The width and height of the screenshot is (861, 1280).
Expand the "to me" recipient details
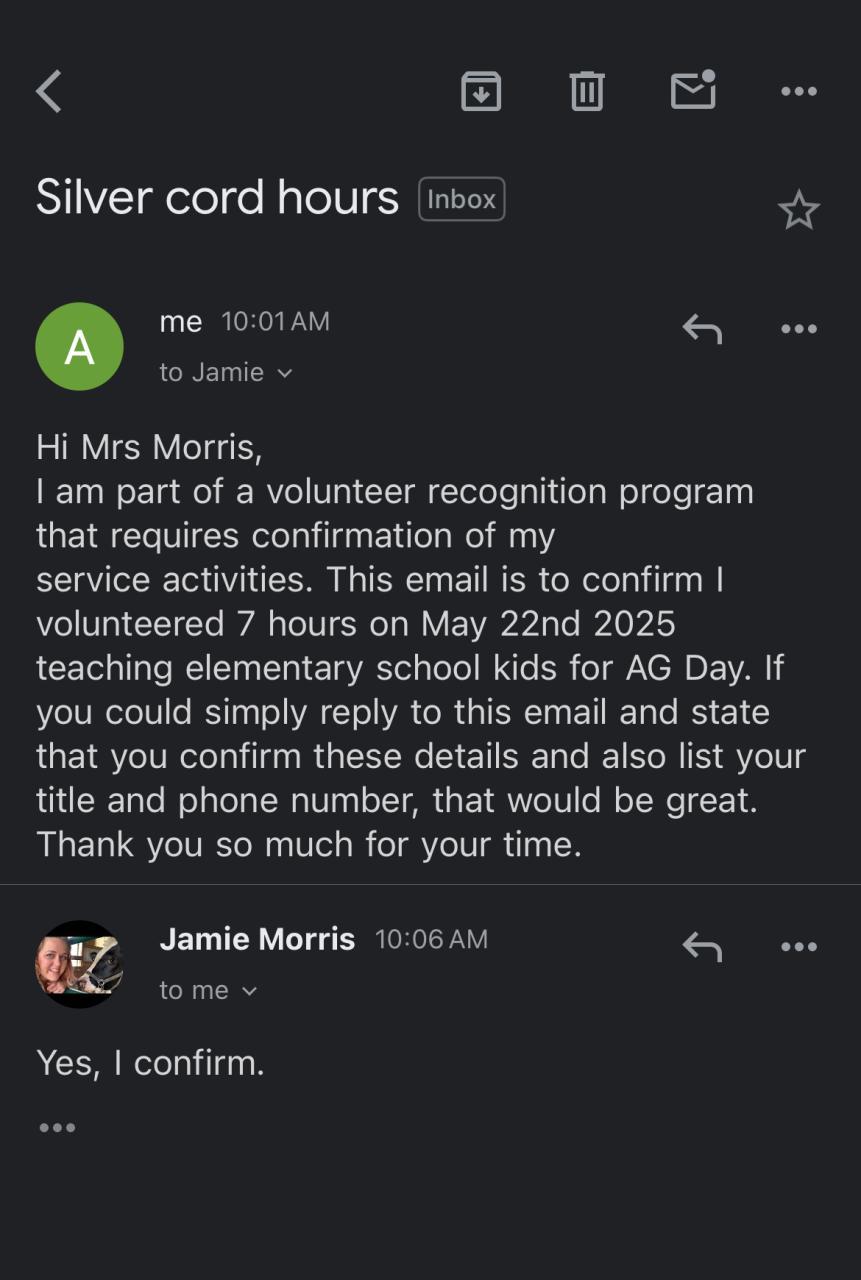click(x=208, y=991)
